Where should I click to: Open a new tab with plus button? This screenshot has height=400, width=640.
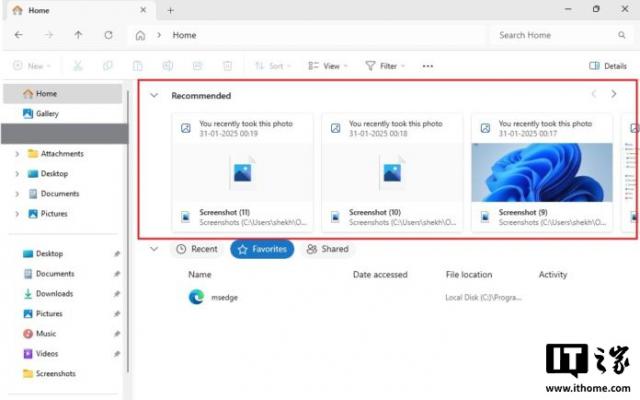coord(170,10)
